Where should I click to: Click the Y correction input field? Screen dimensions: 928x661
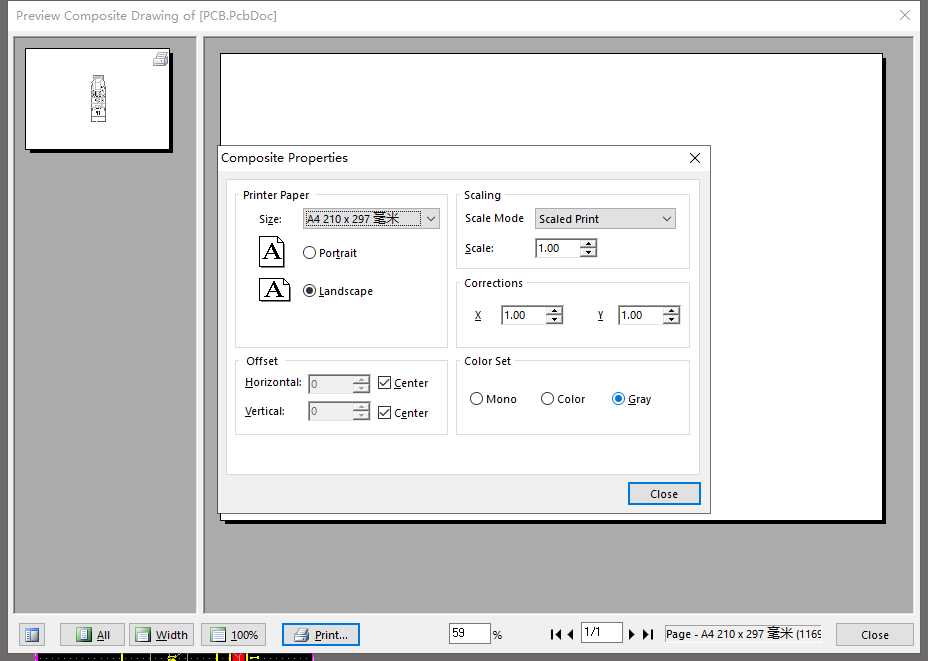(641, 315)
